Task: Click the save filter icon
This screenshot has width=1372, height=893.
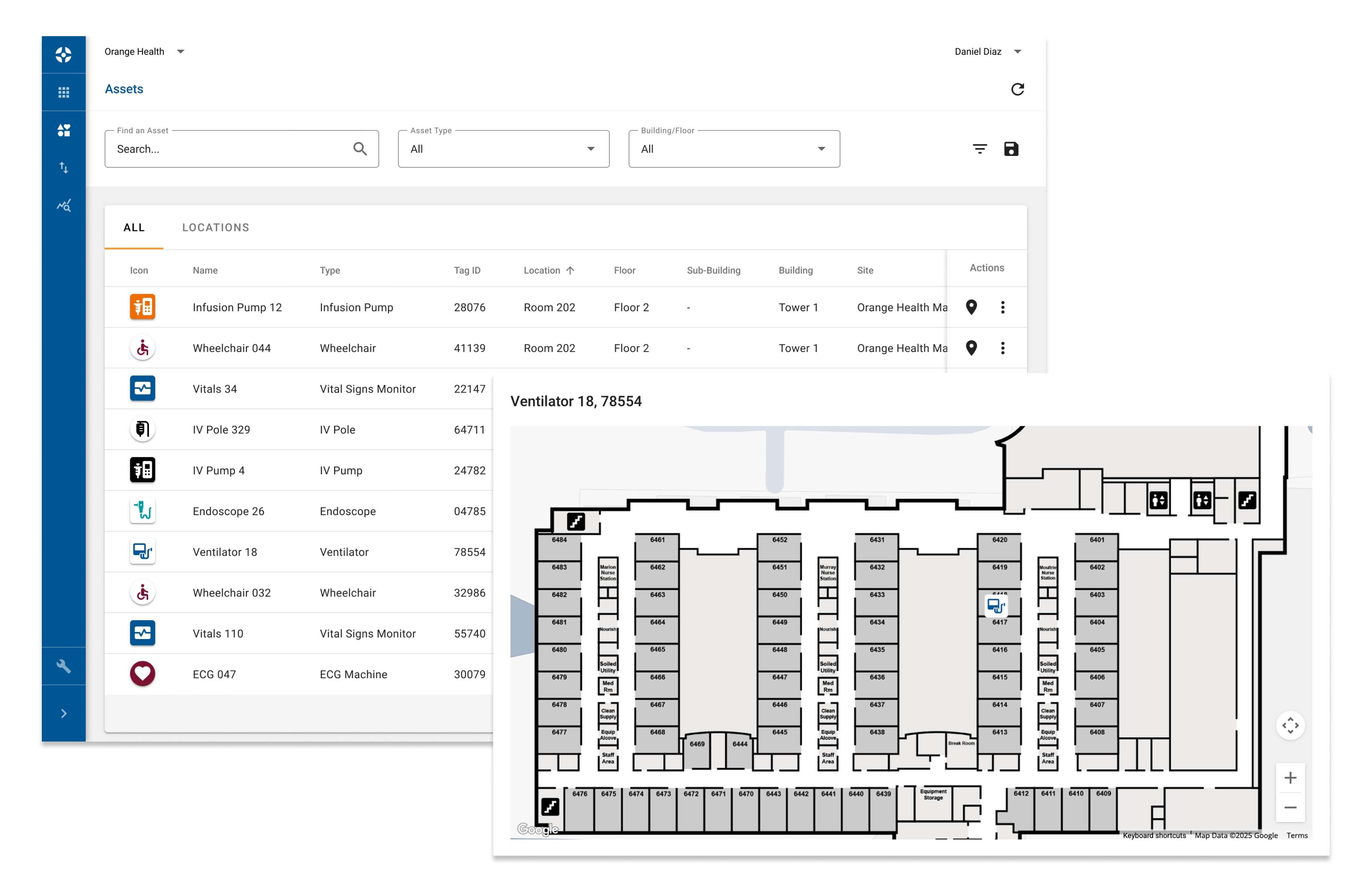Action: (1011, 149)
